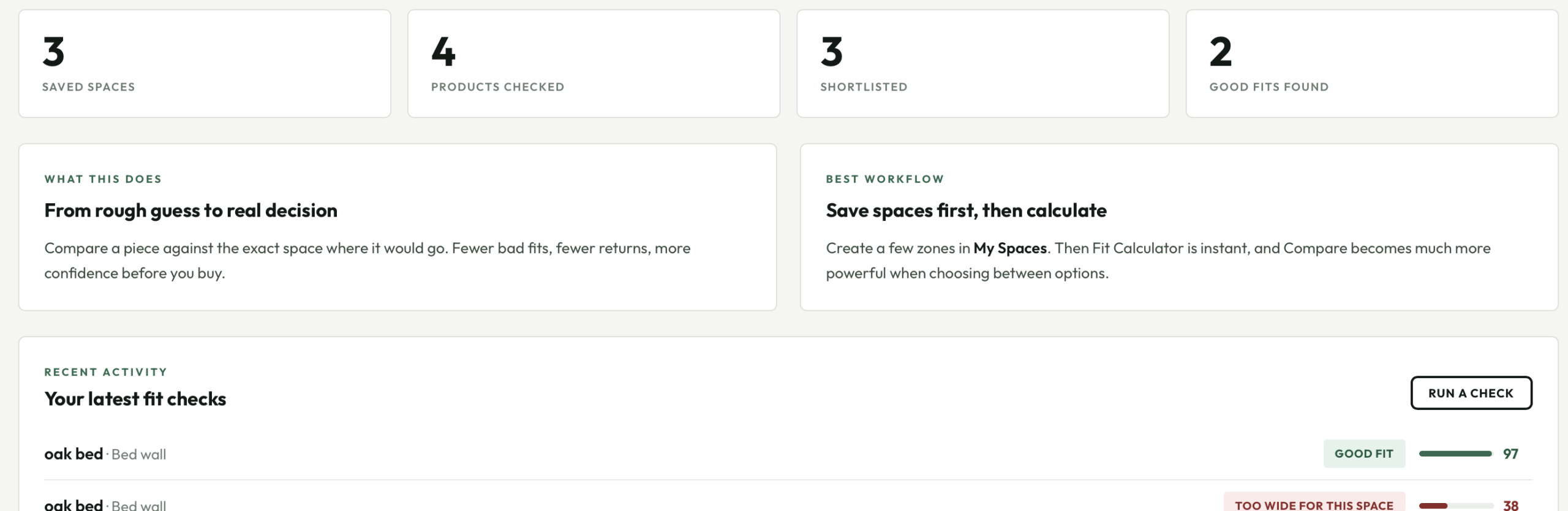Viewport: 1568px width, 511px height.
Task: Click the Your latest fit checks heading
Action: (135, 398)
